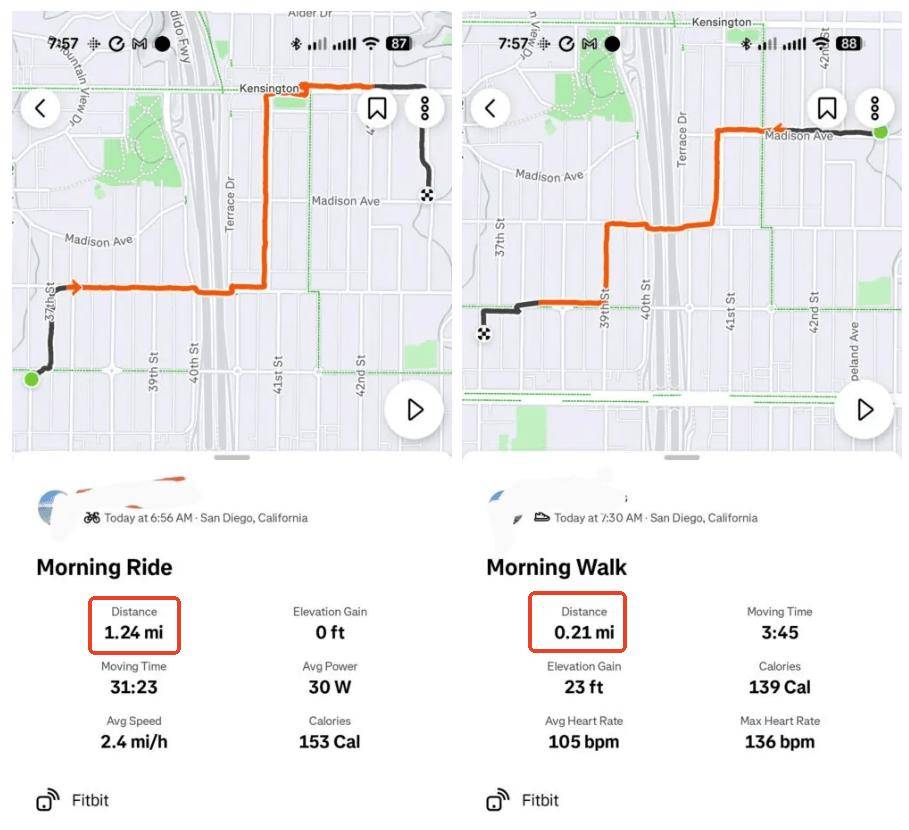
Task: Tap the 0.21 mi Distance stat
Action: coord(584,623)
